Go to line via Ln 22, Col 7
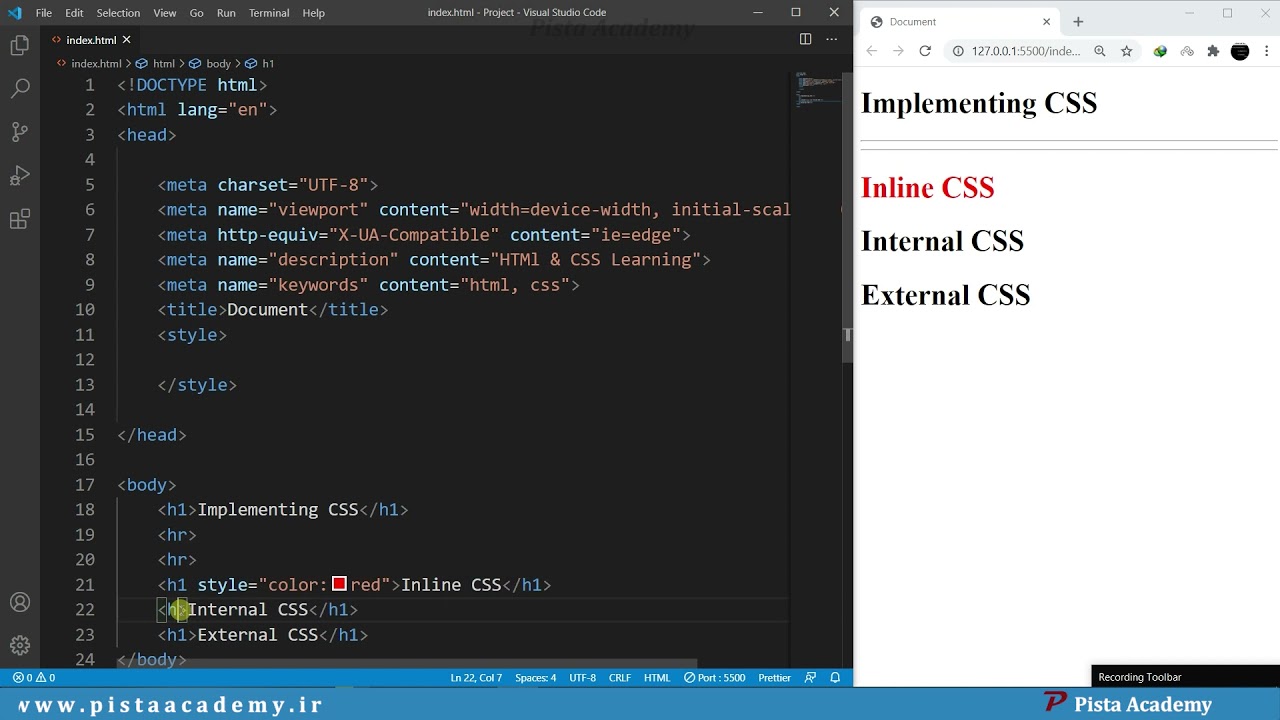 (476, 678)
